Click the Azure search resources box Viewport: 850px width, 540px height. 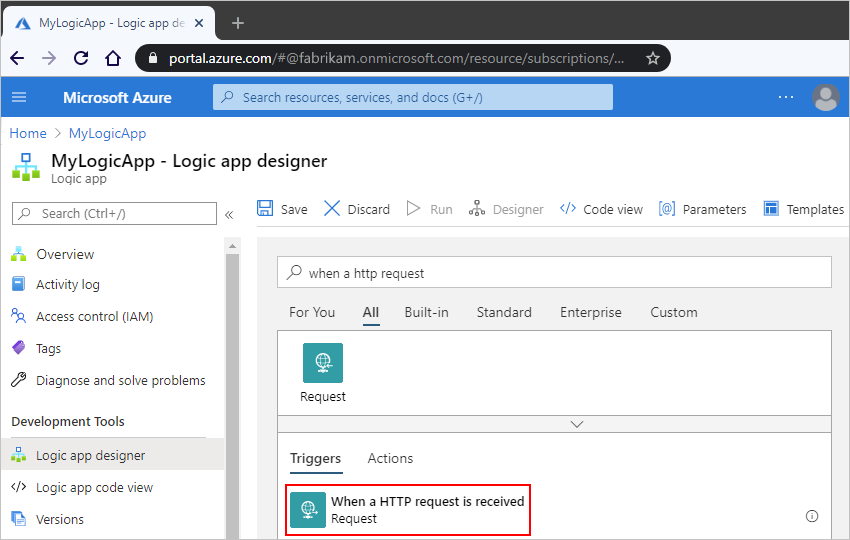point(413,97)
